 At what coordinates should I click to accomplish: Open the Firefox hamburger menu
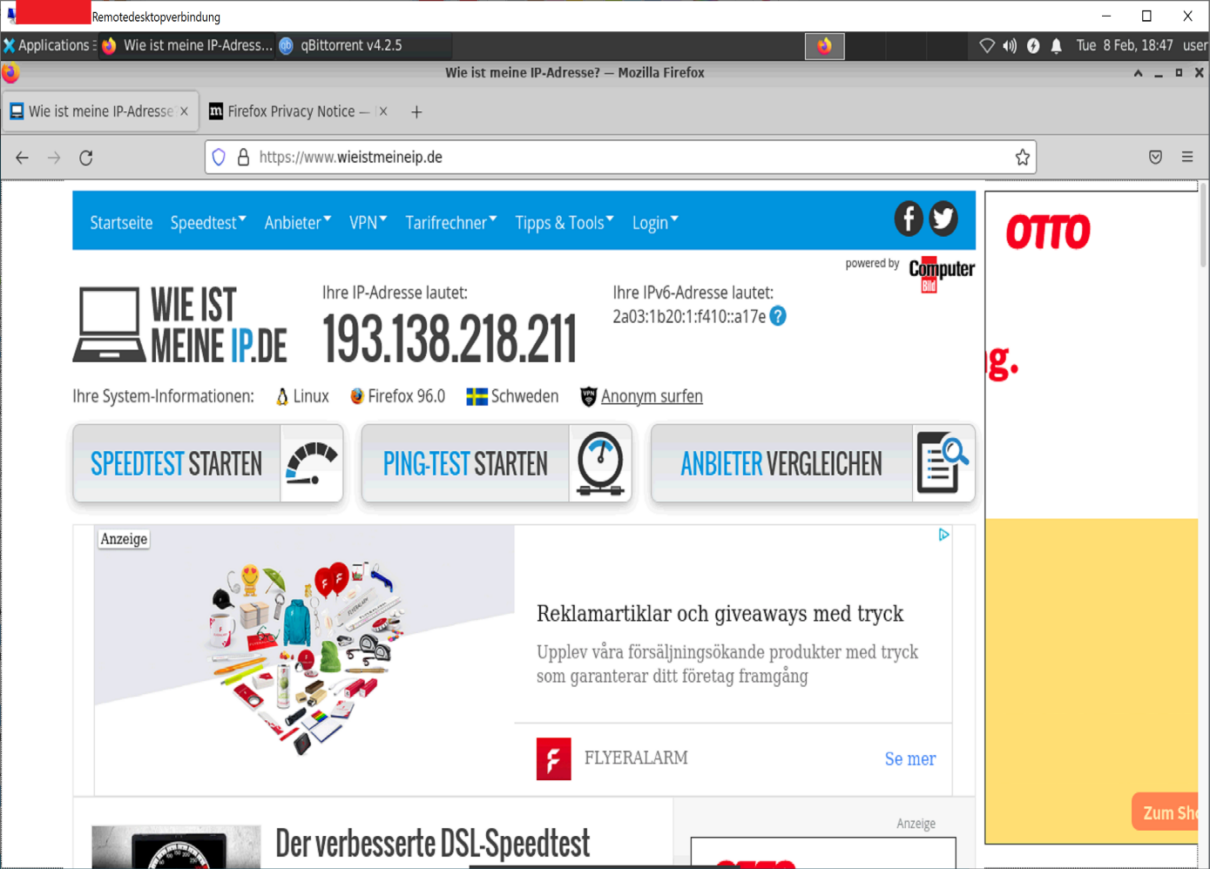1187,157
